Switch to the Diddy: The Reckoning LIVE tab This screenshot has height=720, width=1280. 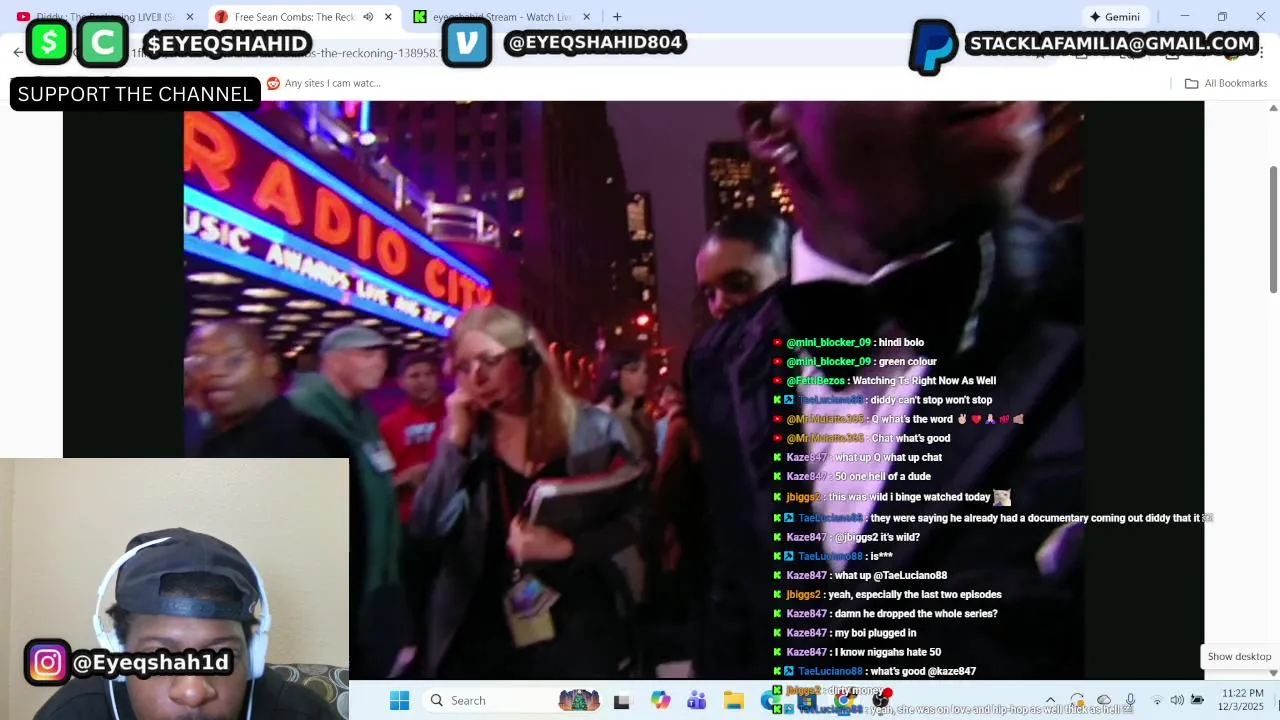105,17
